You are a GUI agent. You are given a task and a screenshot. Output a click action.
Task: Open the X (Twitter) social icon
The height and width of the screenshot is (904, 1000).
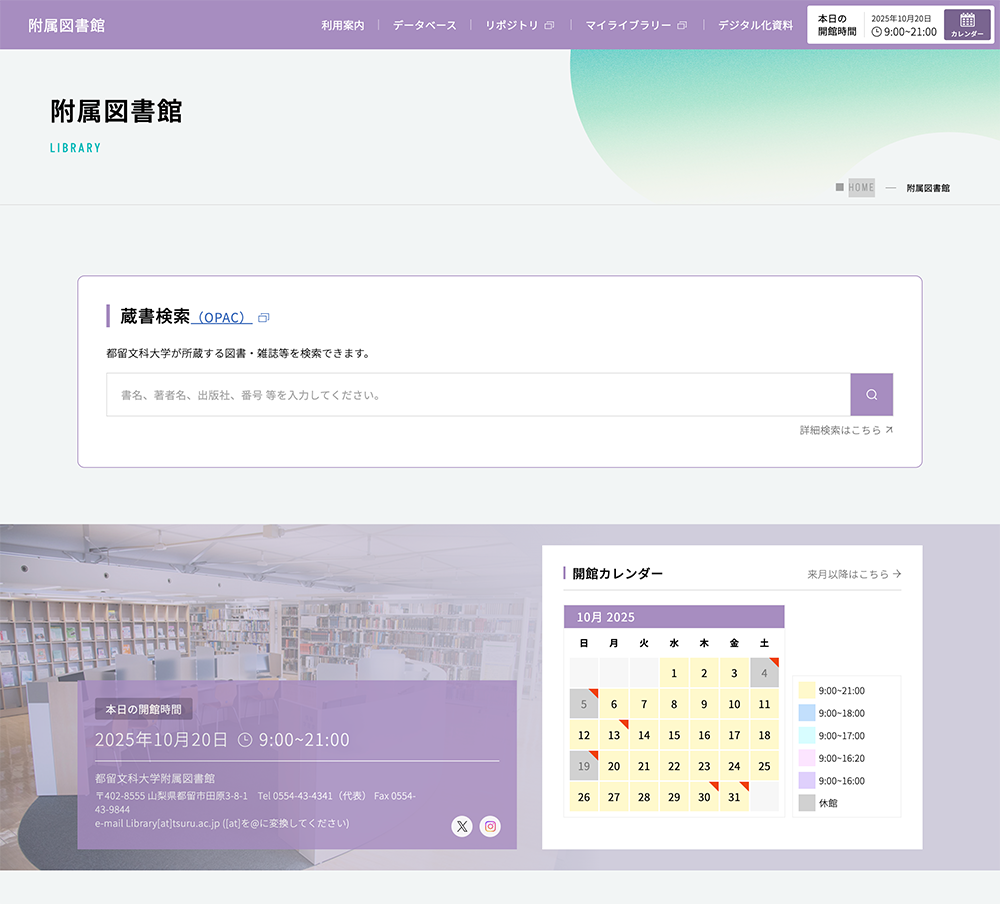461,826
